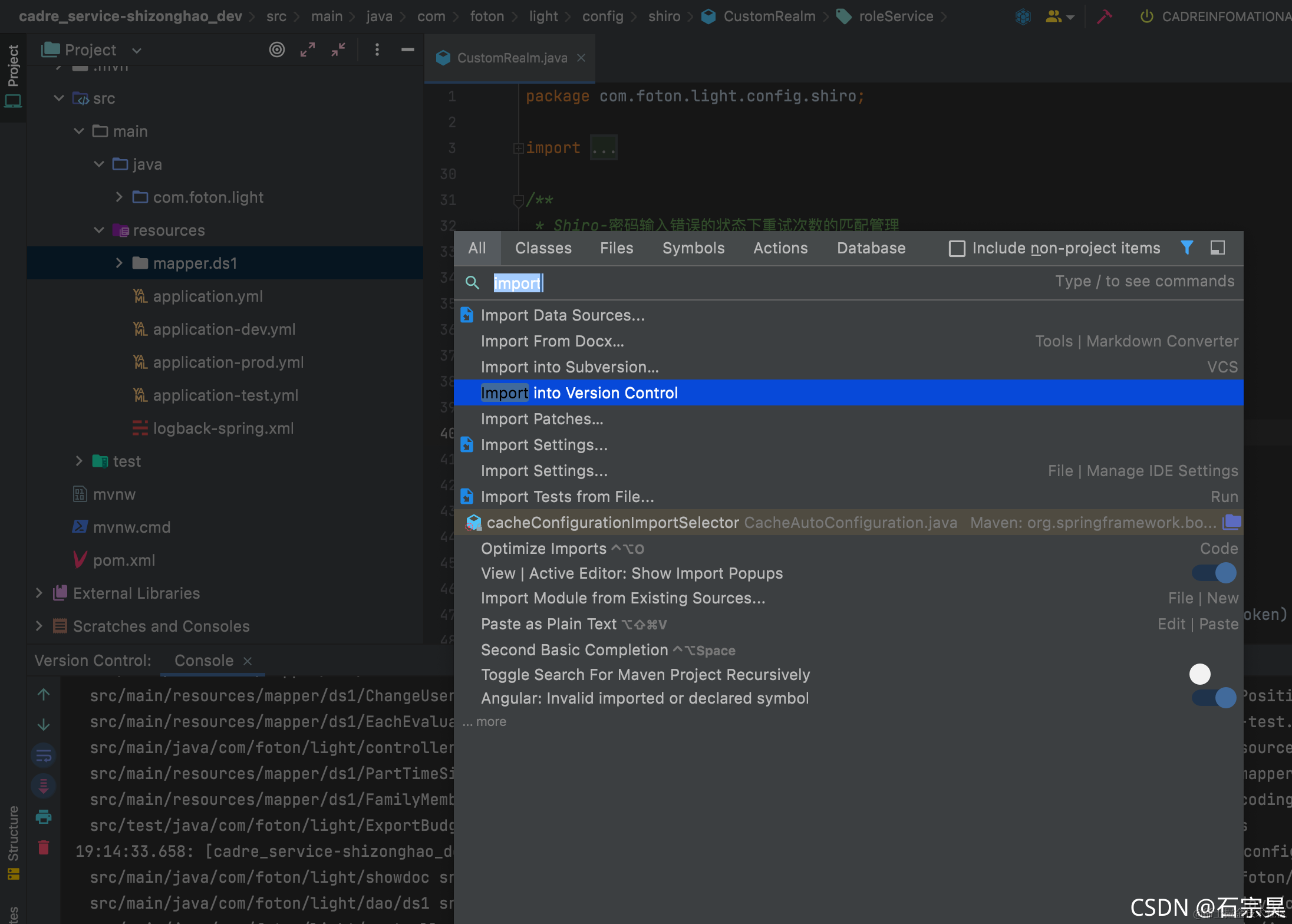Image resolution: width=1292 pixels, height=924 pixels.
Task: Select Import Tests from File... result
Action: pos(848,497)
